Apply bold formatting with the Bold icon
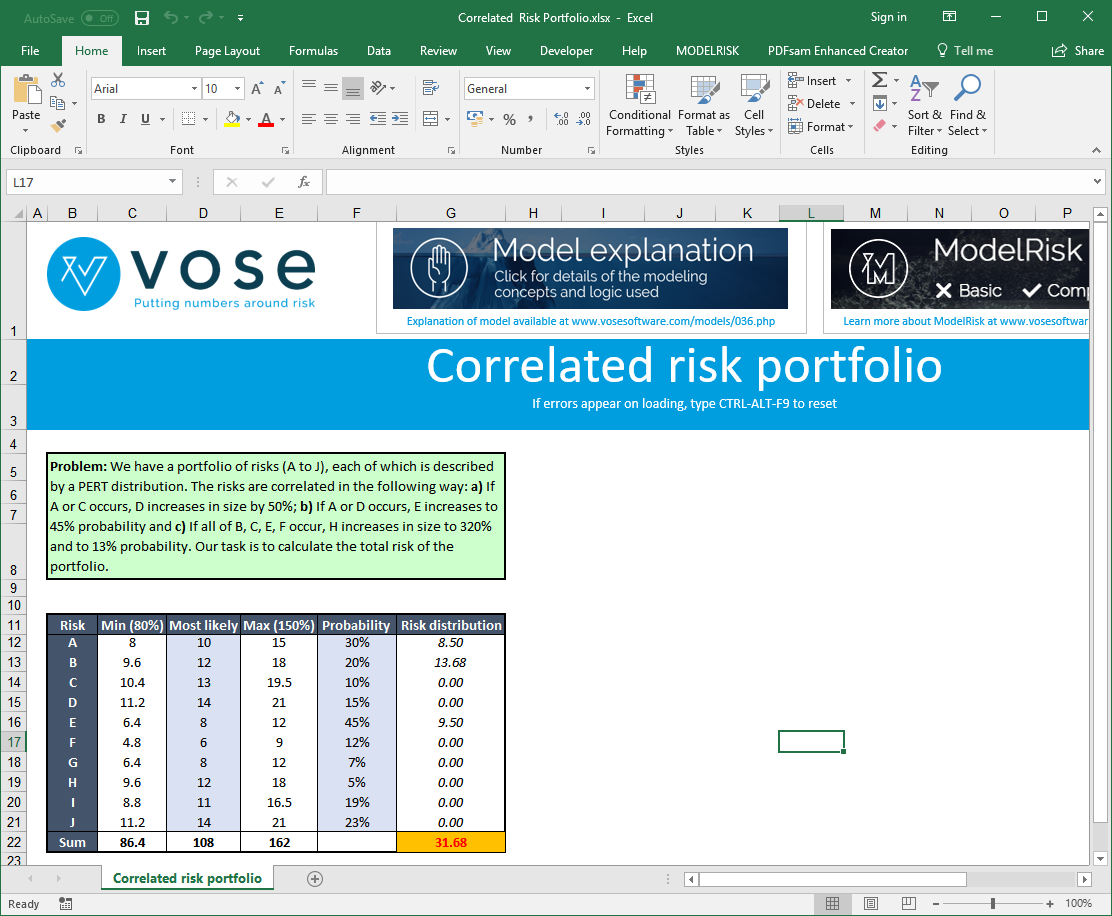 coord(100,118)
